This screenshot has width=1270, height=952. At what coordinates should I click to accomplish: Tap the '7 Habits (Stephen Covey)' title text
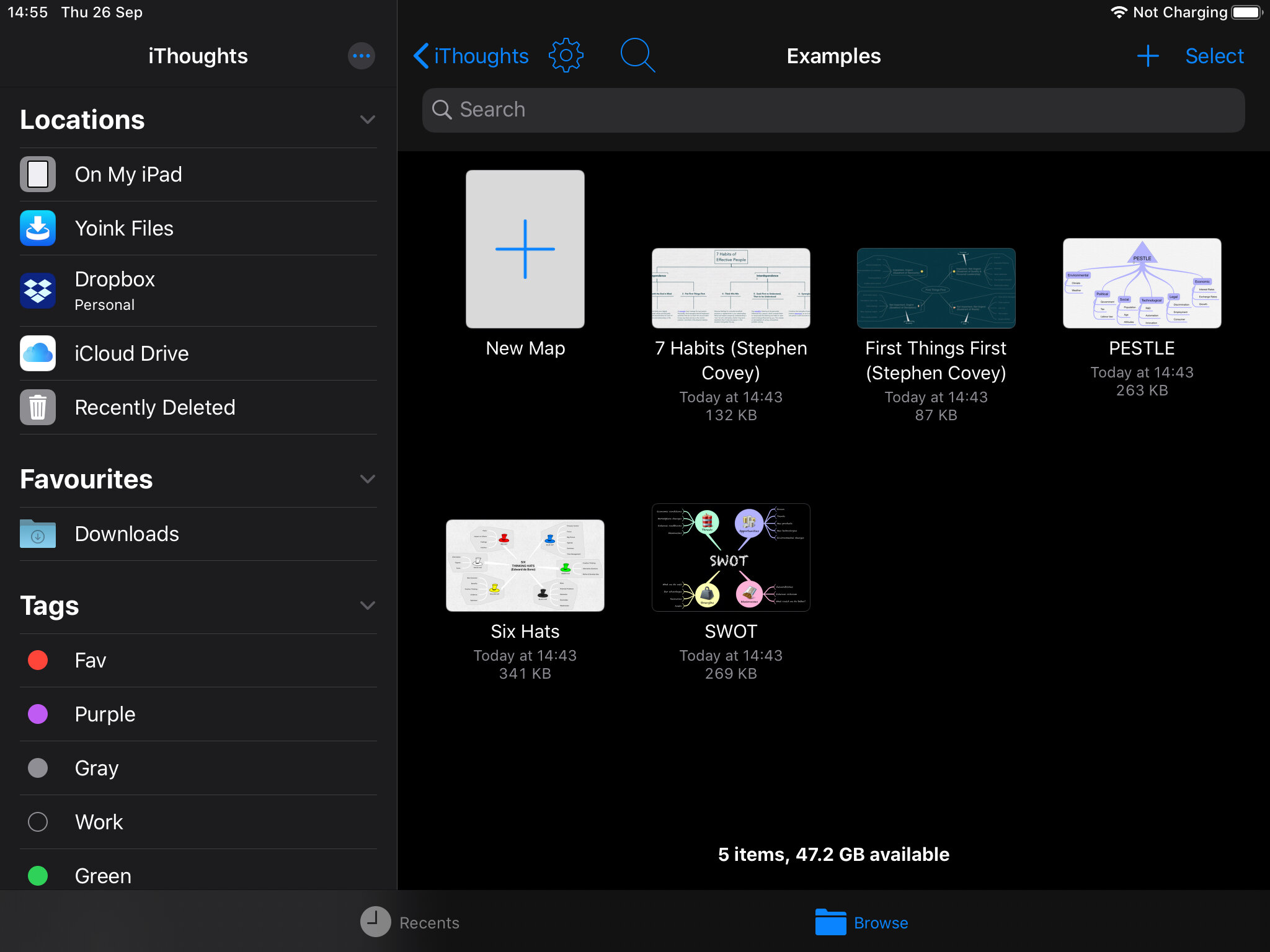click(x=730, y=361)
